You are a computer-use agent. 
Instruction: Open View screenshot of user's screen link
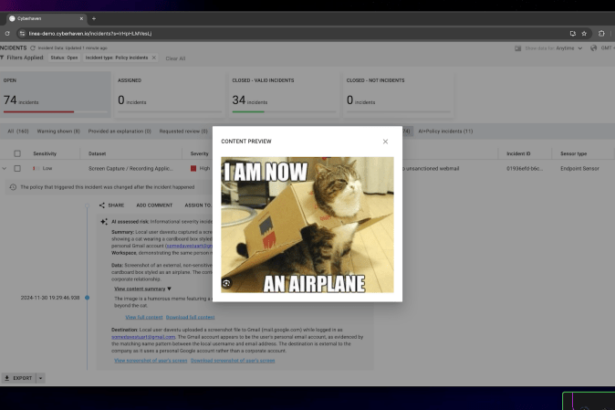[x=151, y=361]
